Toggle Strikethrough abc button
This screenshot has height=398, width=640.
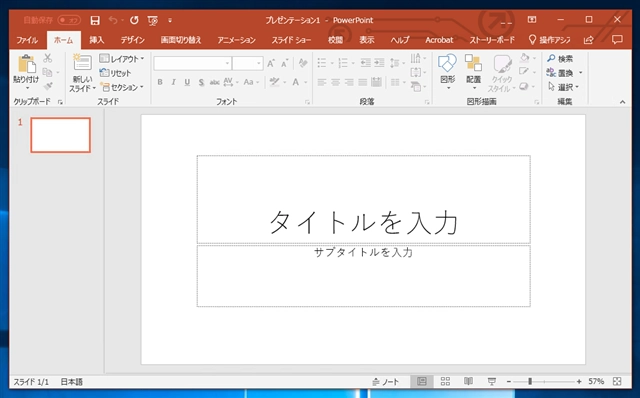(215, 82)
